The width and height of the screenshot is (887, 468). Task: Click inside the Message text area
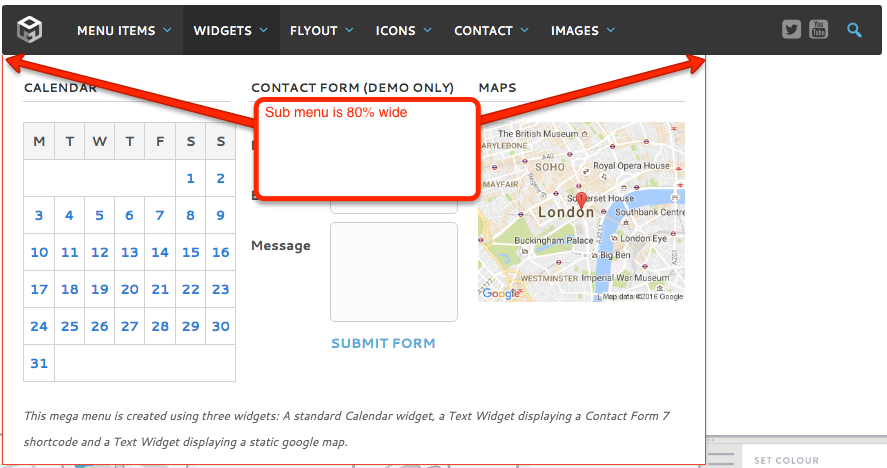click(x=393, y=271)
